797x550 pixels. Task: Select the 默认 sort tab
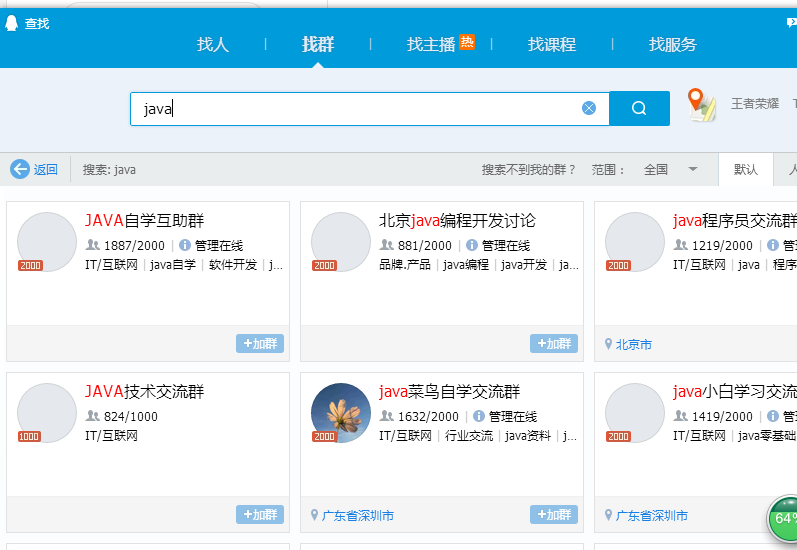point(745,169)
